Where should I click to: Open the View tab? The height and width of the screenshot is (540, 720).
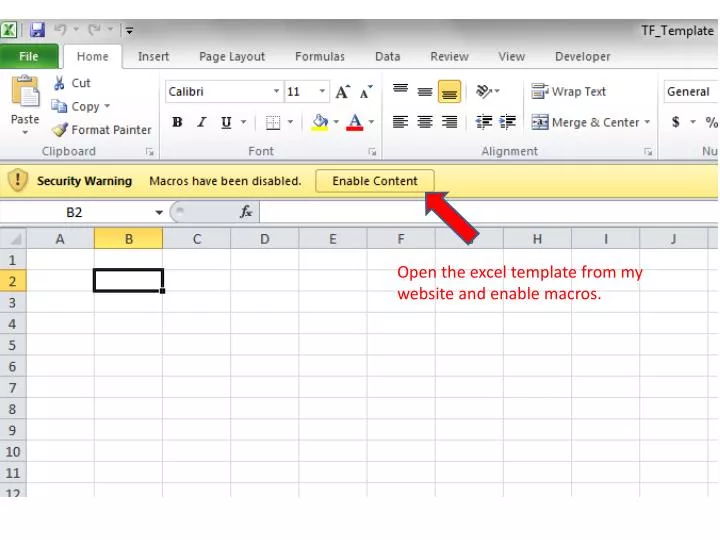[x=512, y=56]
